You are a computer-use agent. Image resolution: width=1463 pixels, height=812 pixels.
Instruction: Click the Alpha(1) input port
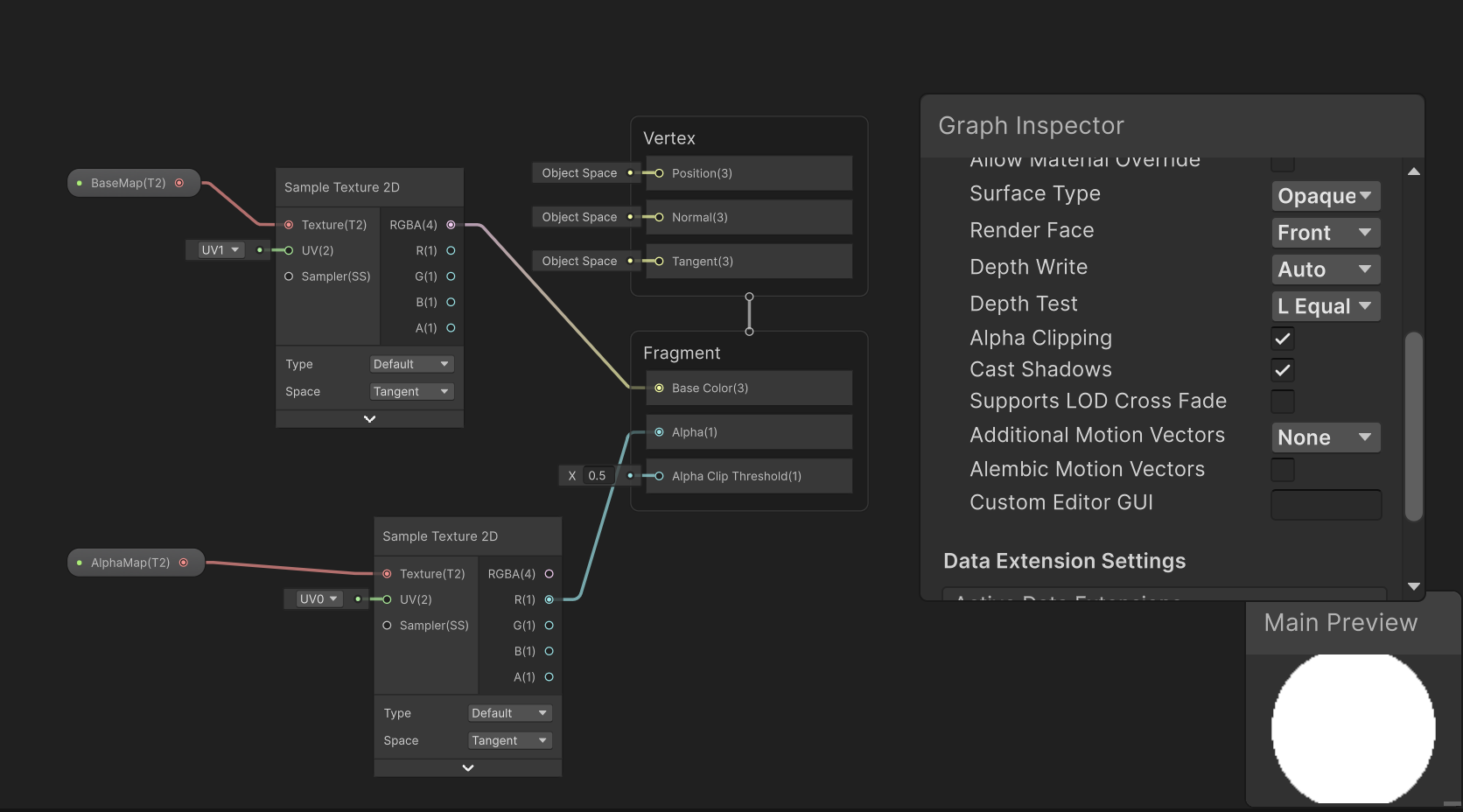pos(659,431)
